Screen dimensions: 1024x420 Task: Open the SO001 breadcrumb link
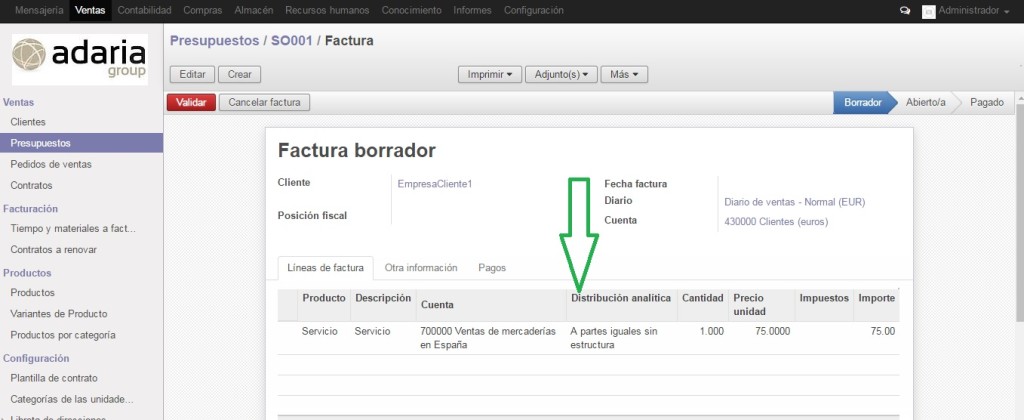[291, 40]
